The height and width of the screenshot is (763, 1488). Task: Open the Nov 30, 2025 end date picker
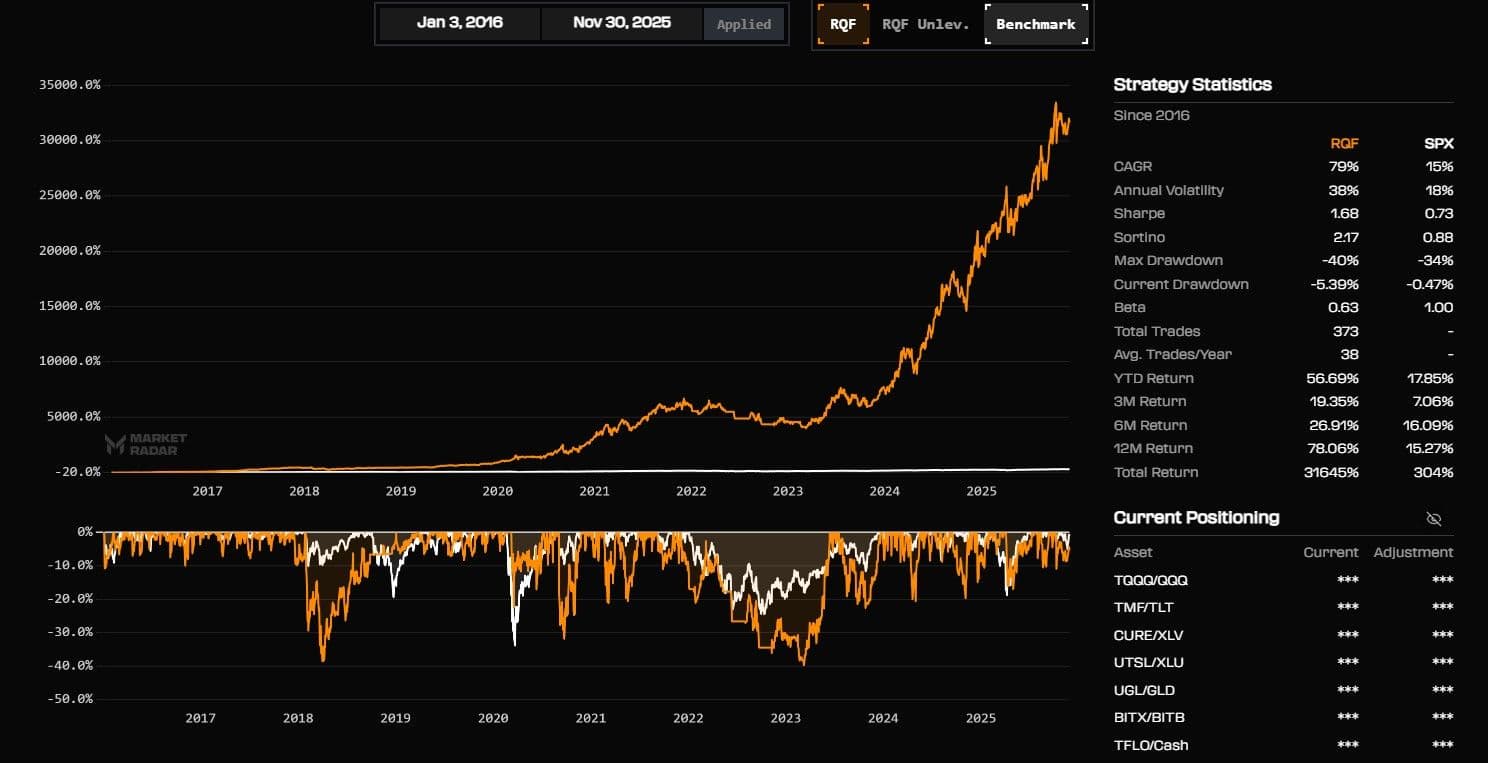tap(621, 23)
